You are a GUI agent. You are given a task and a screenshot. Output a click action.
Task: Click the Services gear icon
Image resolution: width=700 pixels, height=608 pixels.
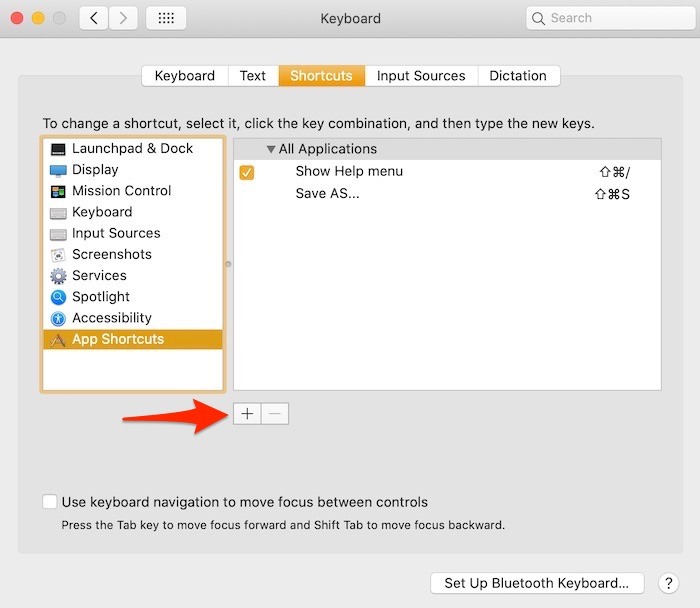[x=58, y=276]
